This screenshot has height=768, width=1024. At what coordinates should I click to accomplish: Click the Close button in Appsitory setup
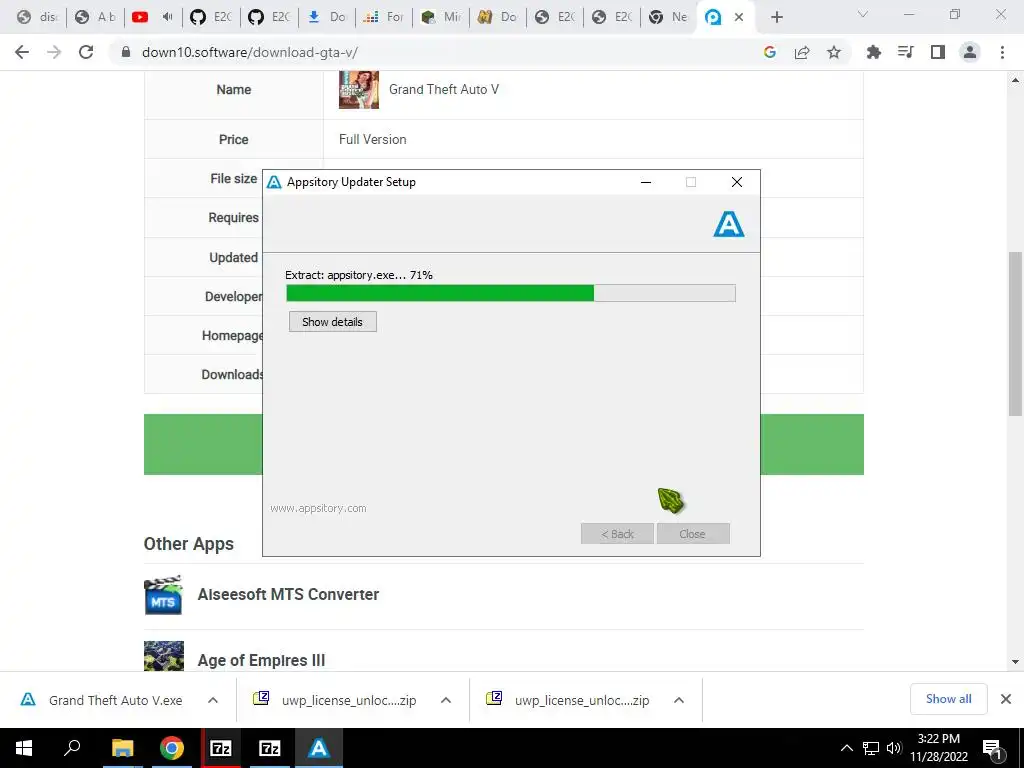click(x=693, y=534)
